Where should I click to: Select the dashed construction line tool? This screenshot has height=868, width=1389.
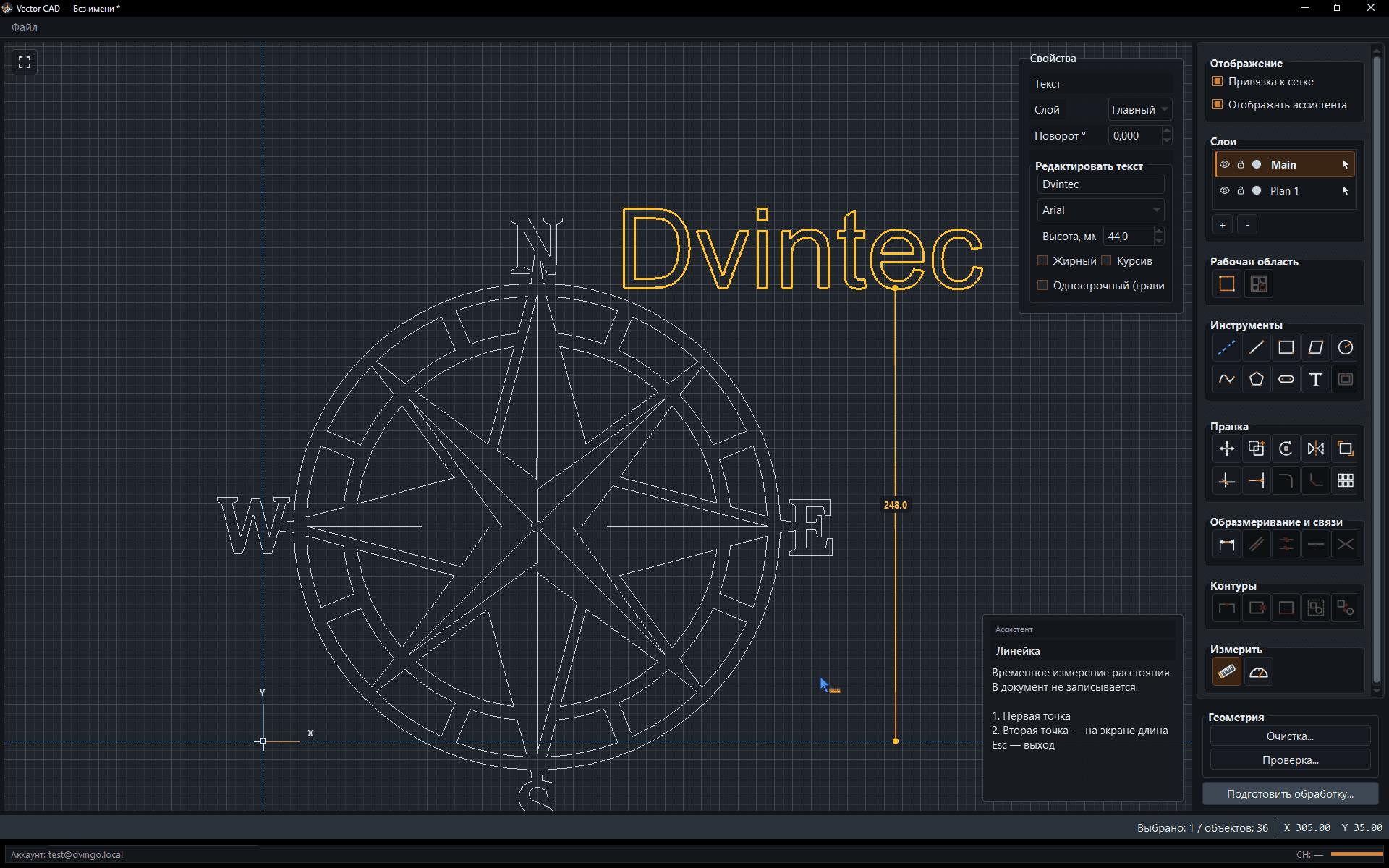1227,348
